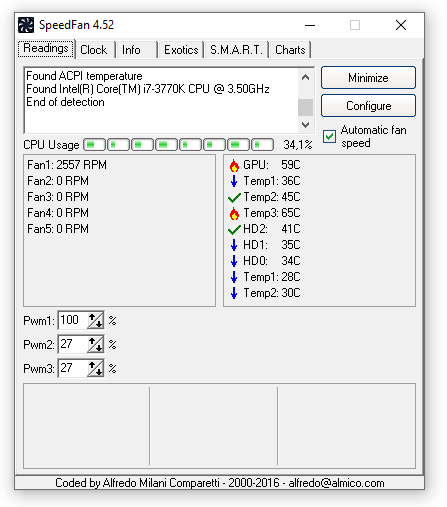The height and width of the screenshot is (507, 447).
Task: Click the first CPU Usage core bar
Action: [94, 145]
